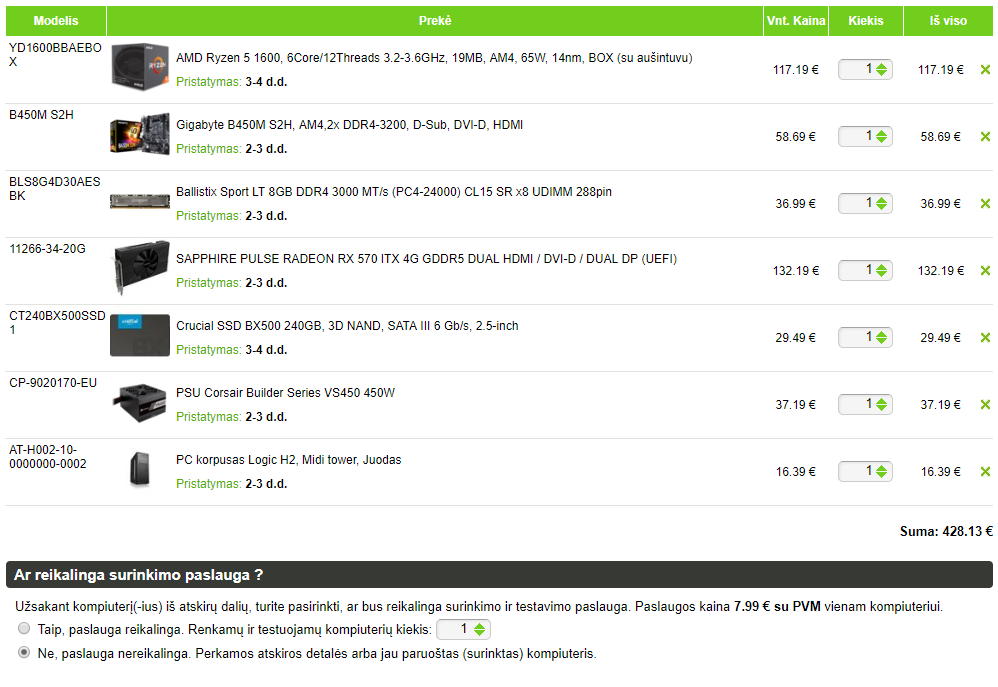998x687 pixels.
Task: Delete the Ballistix Sport LT 8GB row
Action: (x=985, y=203)
